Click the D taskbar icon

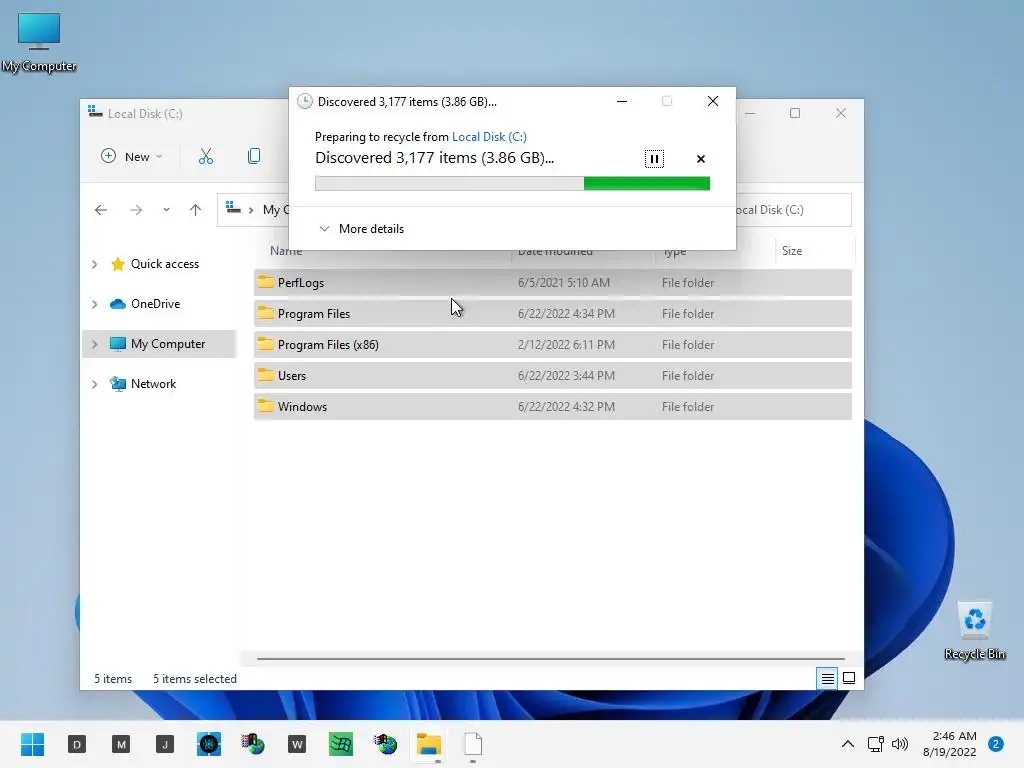(77, 744)
